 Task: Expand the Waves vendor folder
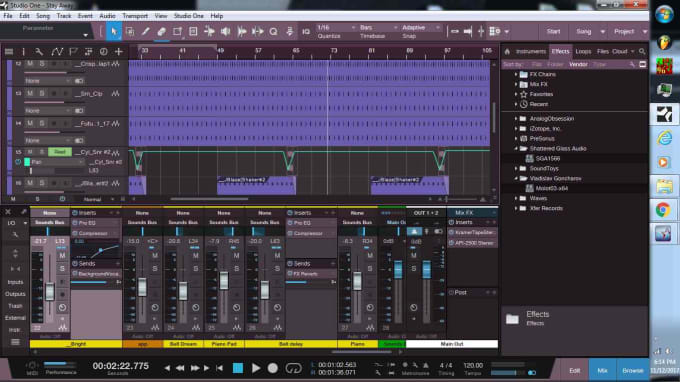pos(516,199)
